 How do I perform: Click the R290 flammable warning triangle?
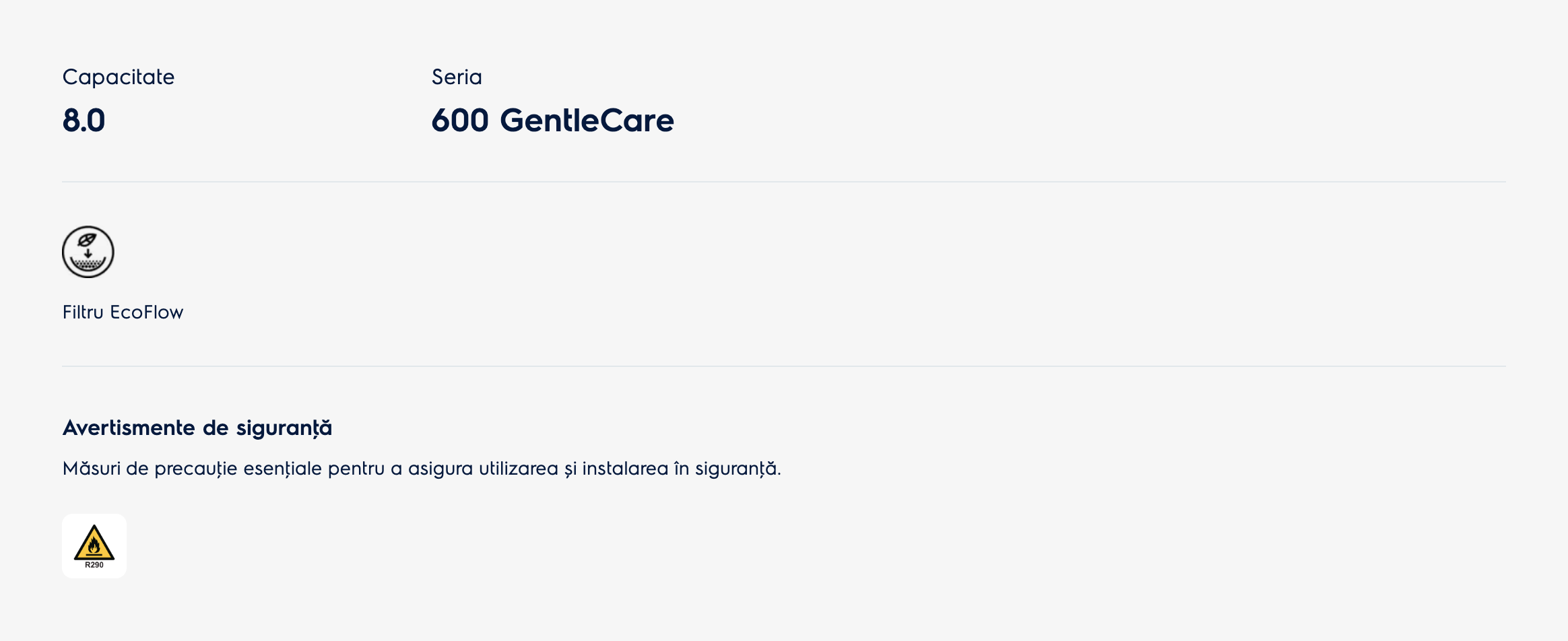(x=94, y=543)
